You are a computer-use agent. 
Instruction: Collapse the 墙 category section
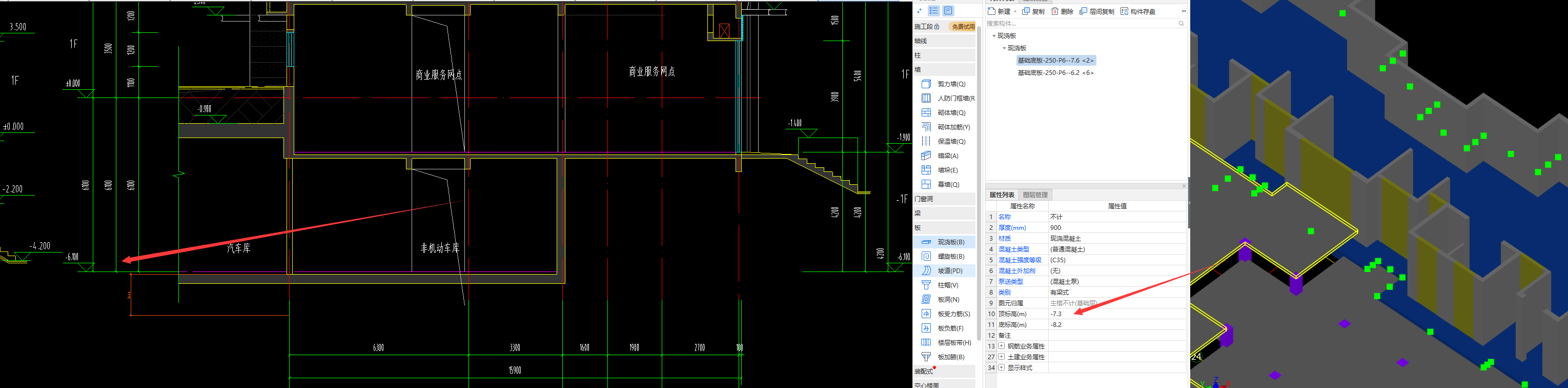click(x=944, y=69)
